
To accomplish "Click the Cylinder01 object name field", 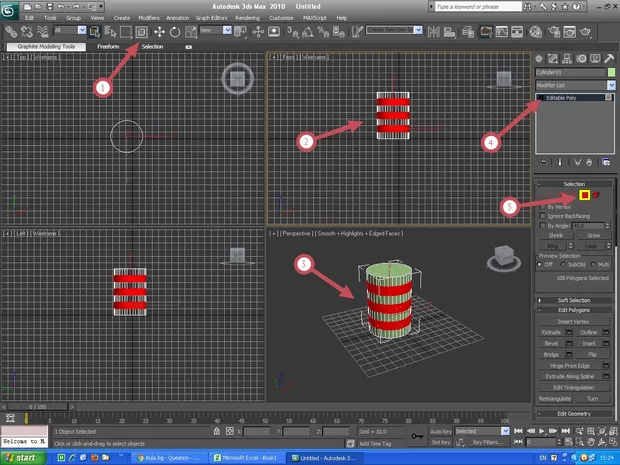I will click(568, 72).
